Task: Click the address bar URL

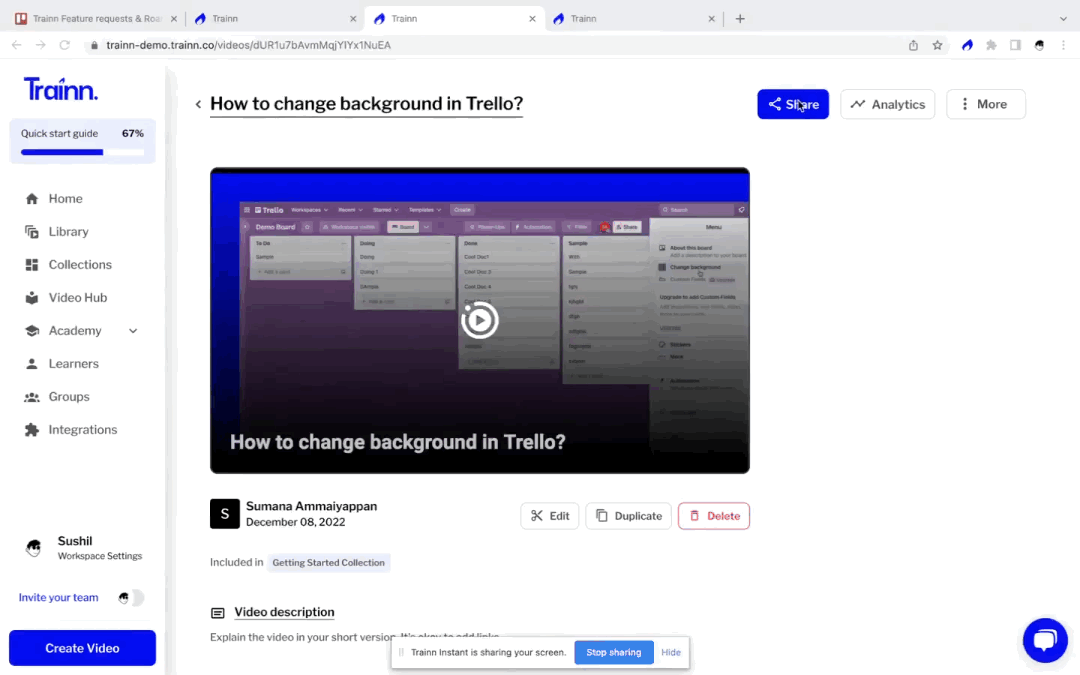Action: point(249,45)
